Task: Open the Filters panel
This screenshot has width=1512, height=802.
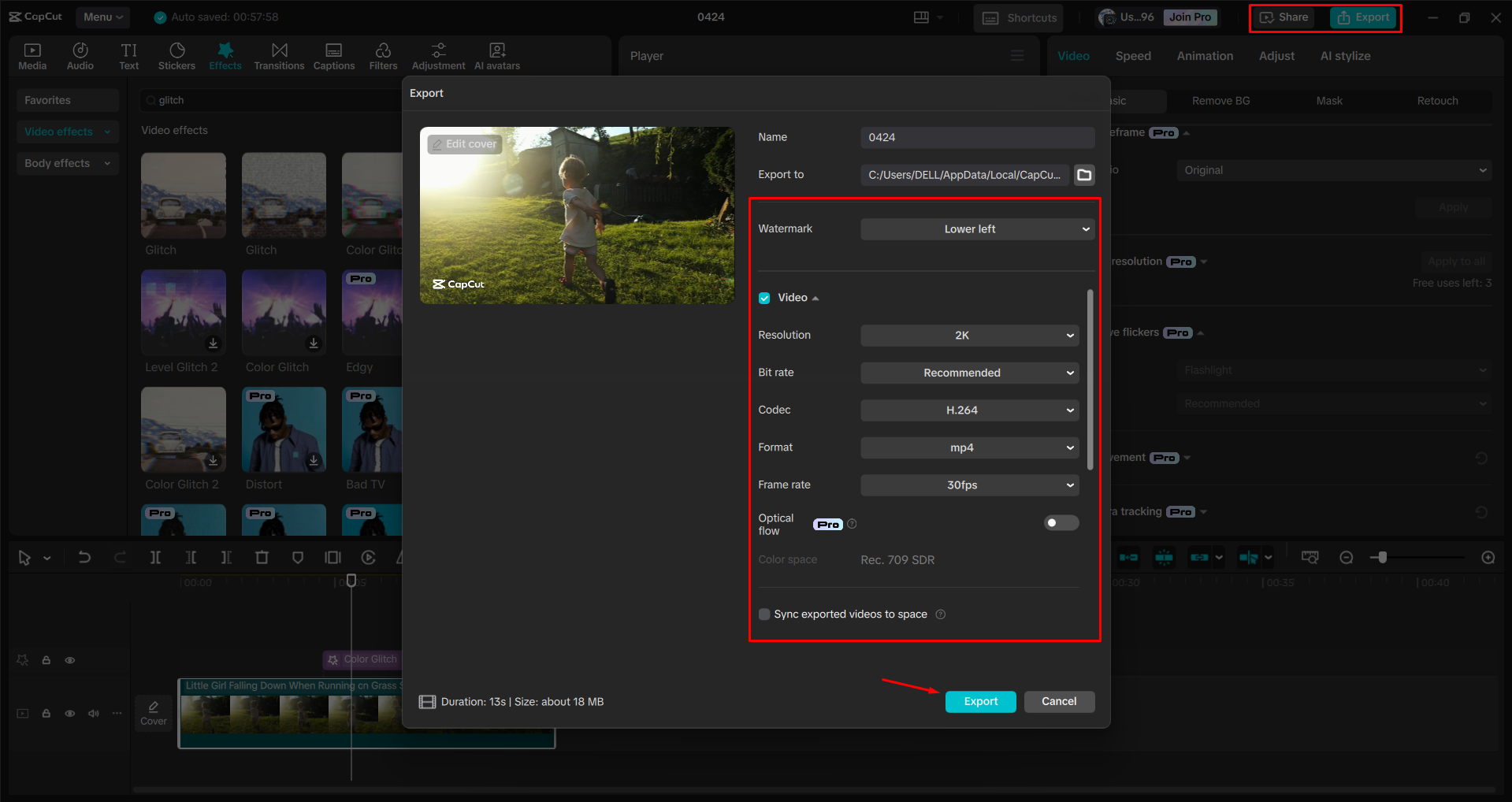Action: pyautogui.click(x=383, y=57)
